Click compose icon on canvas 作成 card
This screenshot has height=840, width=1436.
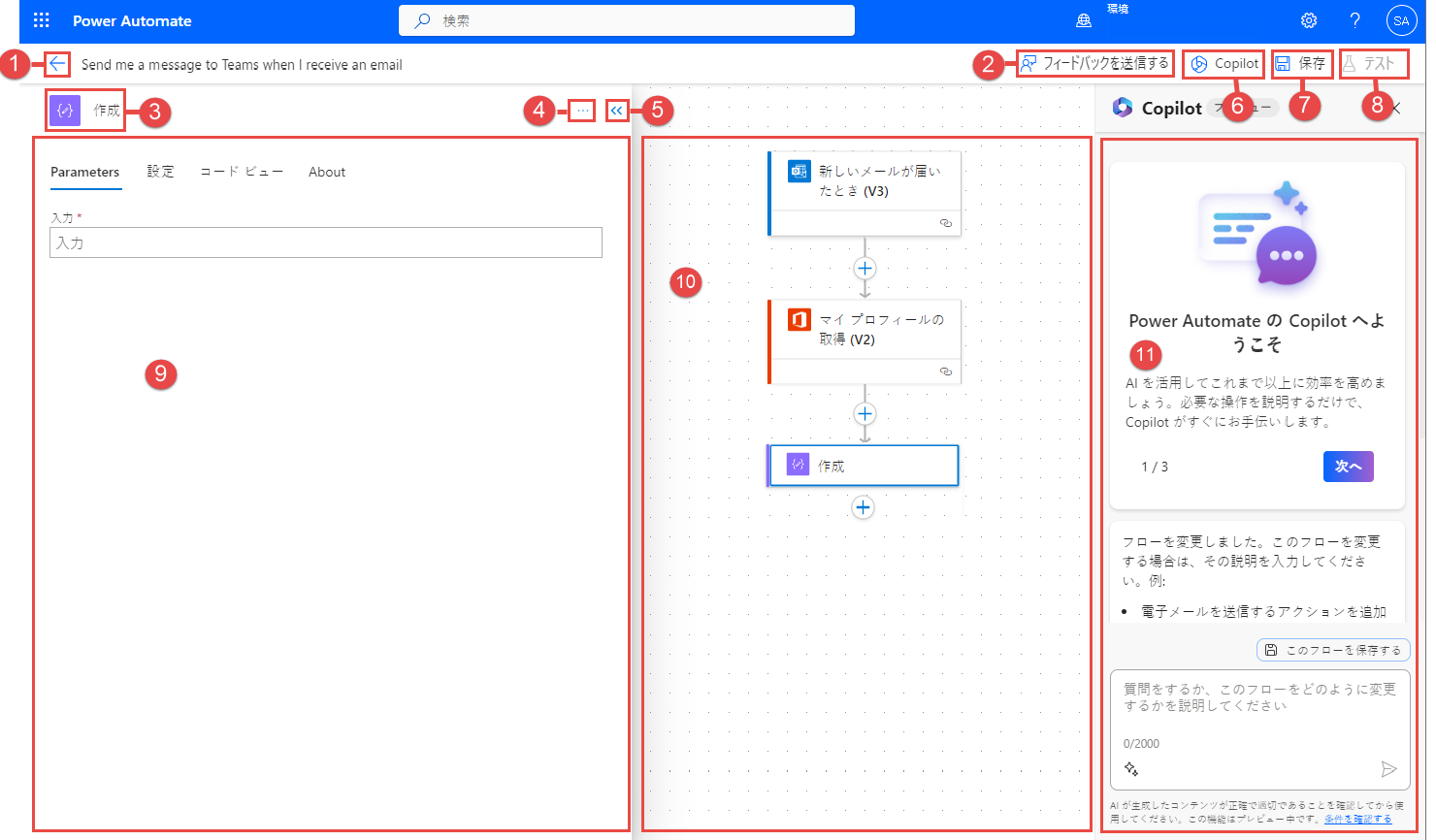pyautogui.click(x=799, y=465)
